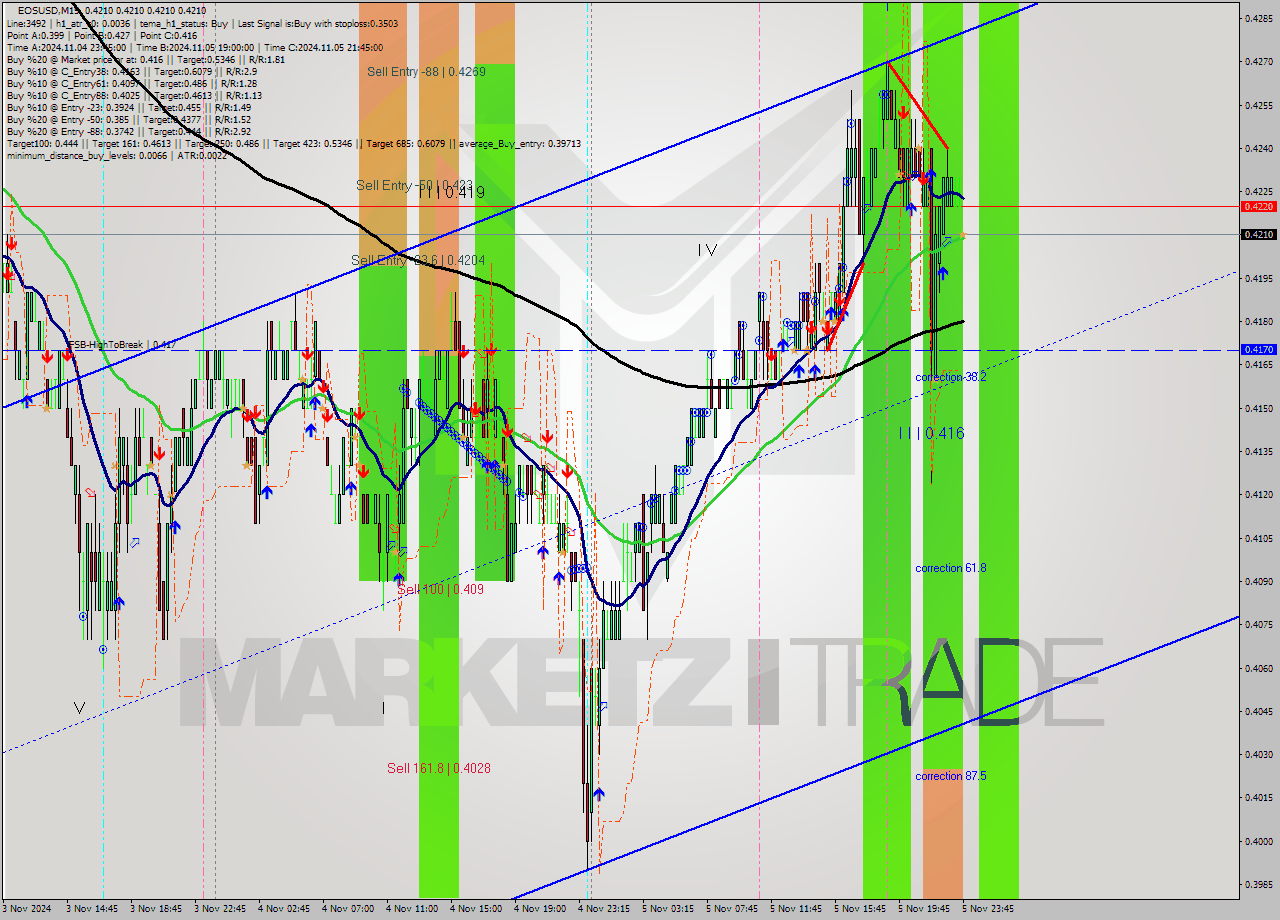
Task: Click the blue 0.4170 price tag
Action: pyautogui.click(x=1258, y=350)
